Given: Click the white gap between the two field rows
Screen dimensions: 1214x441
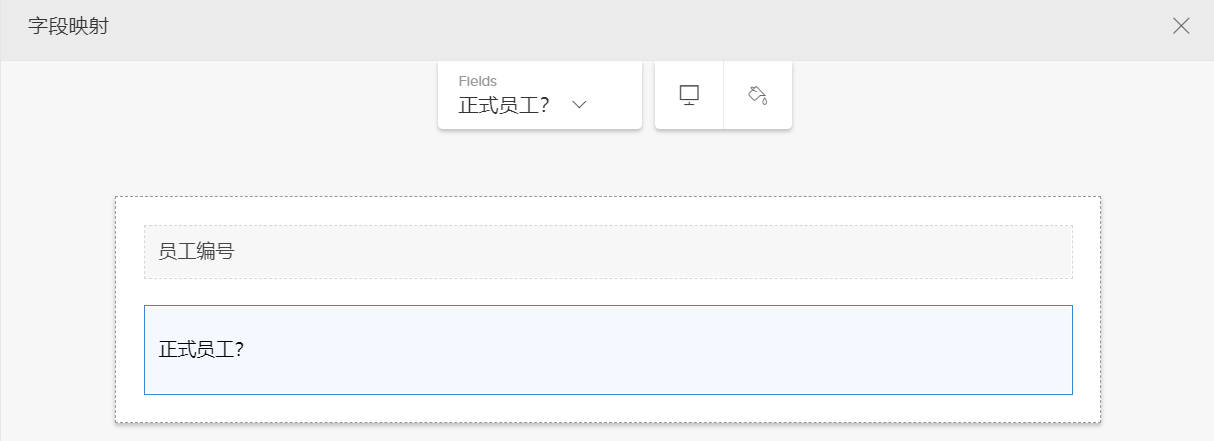Looking at the screenshot, I should [x=608, y=292].
